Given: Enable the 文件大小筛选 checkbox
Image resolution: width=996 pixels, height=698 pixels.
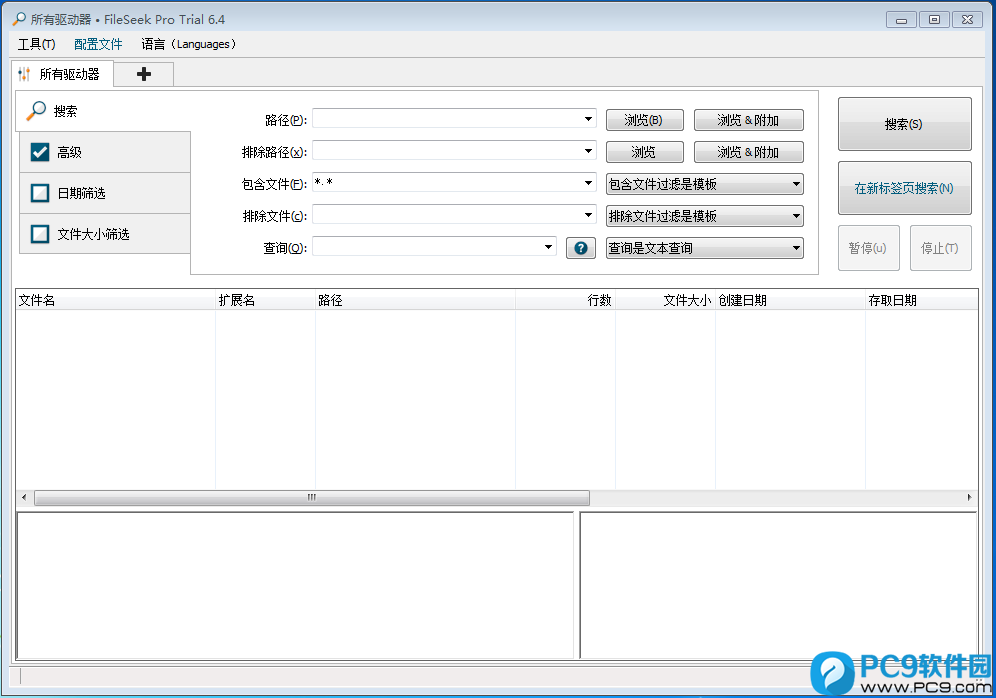Looking at the screenshot, I should 40,234.
